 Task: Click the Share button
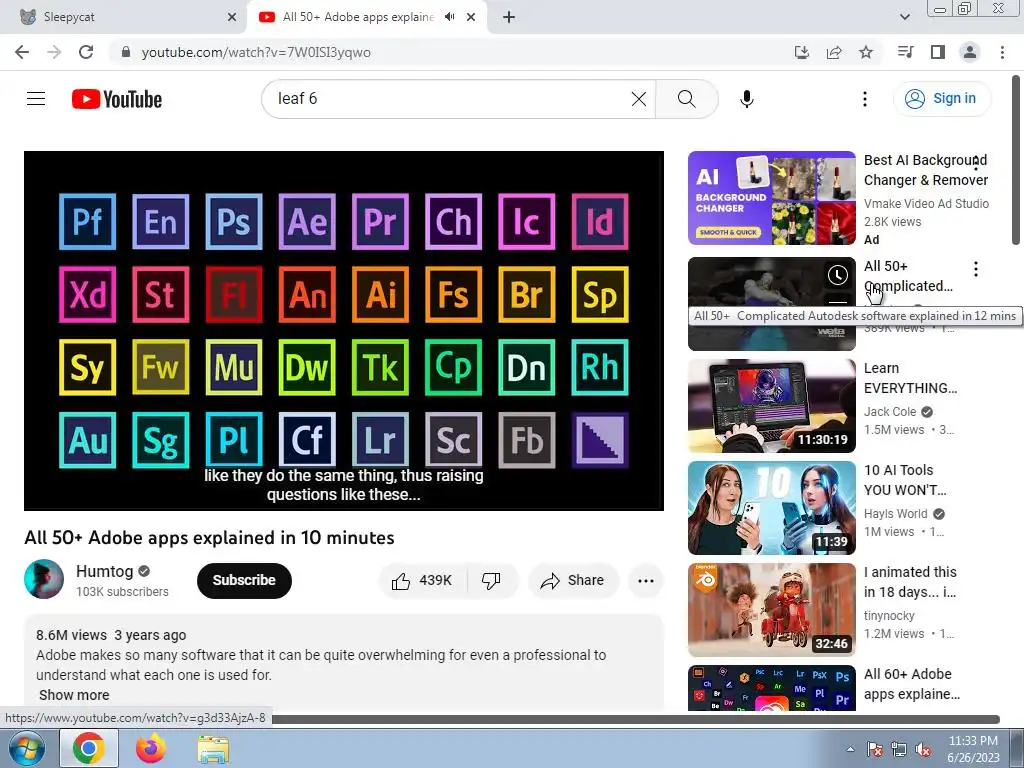(x=573, y=581)
